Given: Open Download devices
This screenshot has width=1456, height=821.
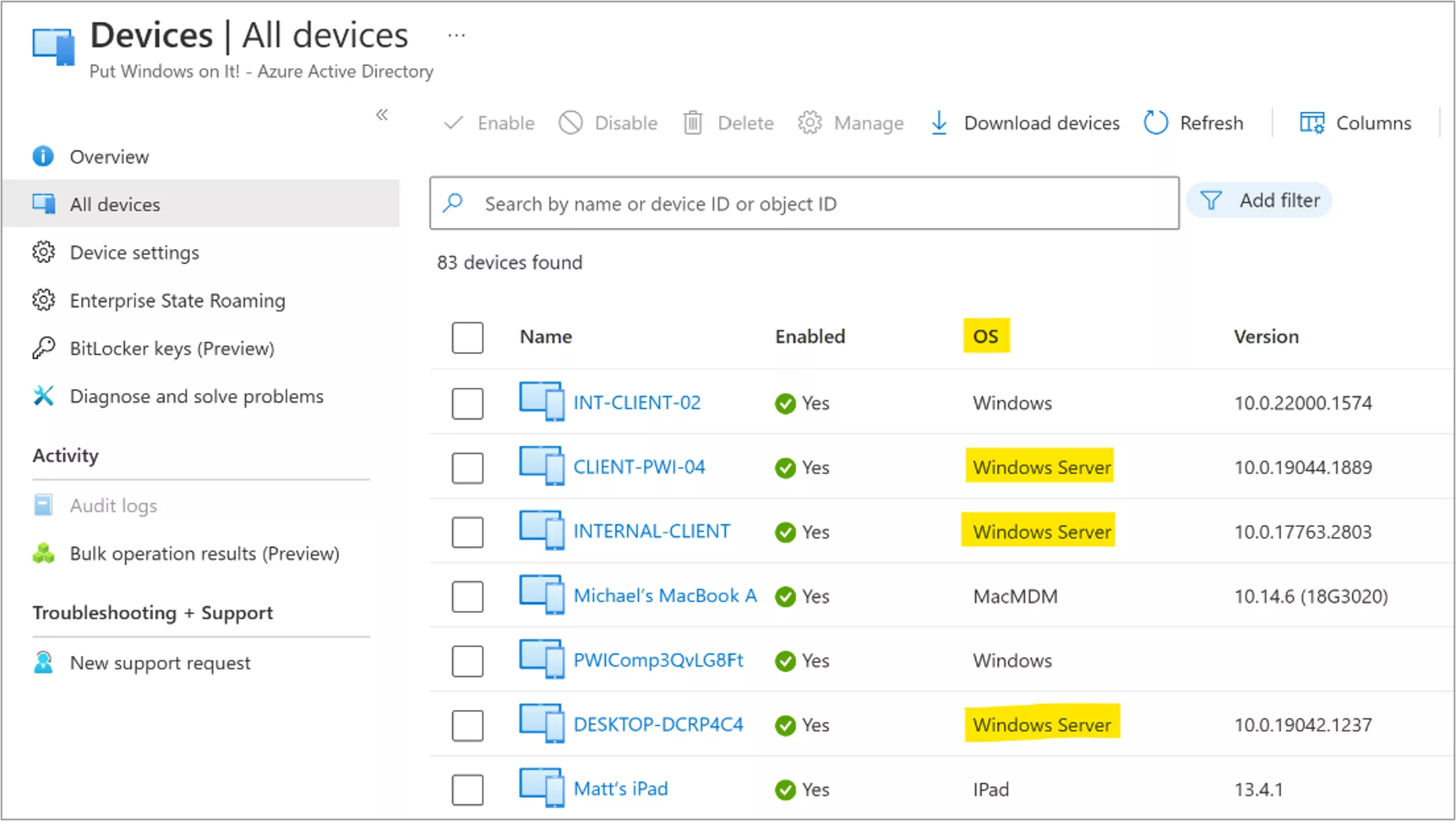Looking at the screenshot, I should tap(1041, 123).
